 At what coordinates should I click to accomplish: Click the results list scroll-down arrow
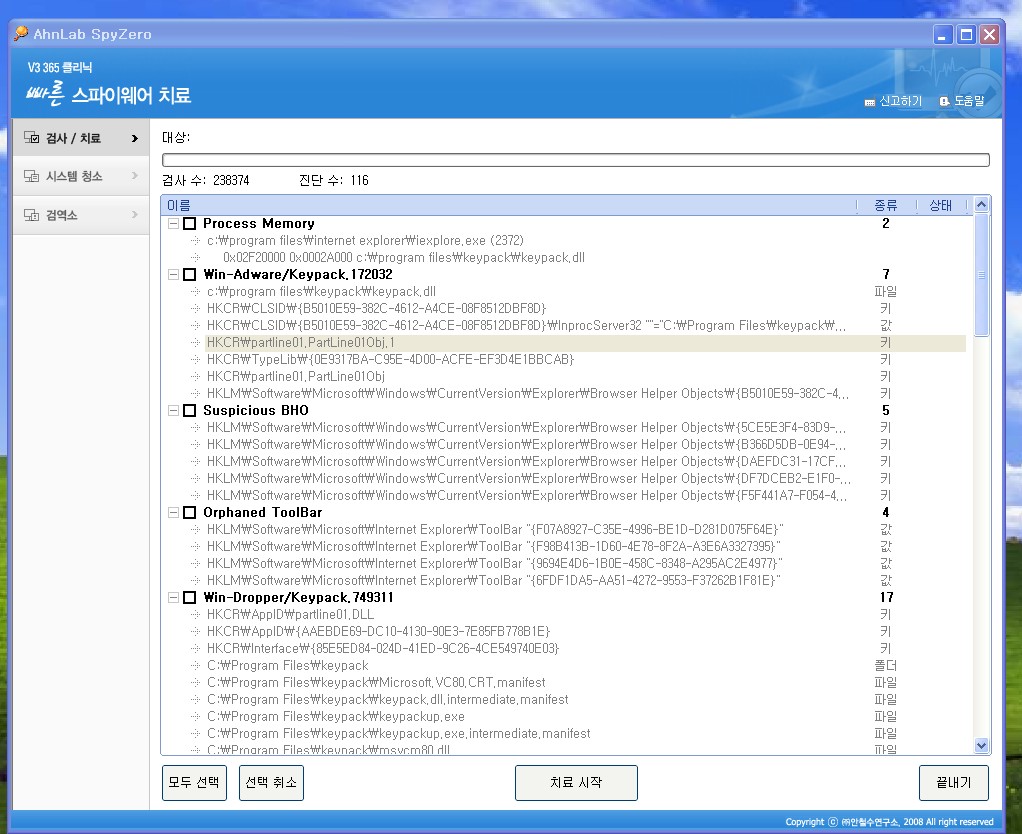982,745
